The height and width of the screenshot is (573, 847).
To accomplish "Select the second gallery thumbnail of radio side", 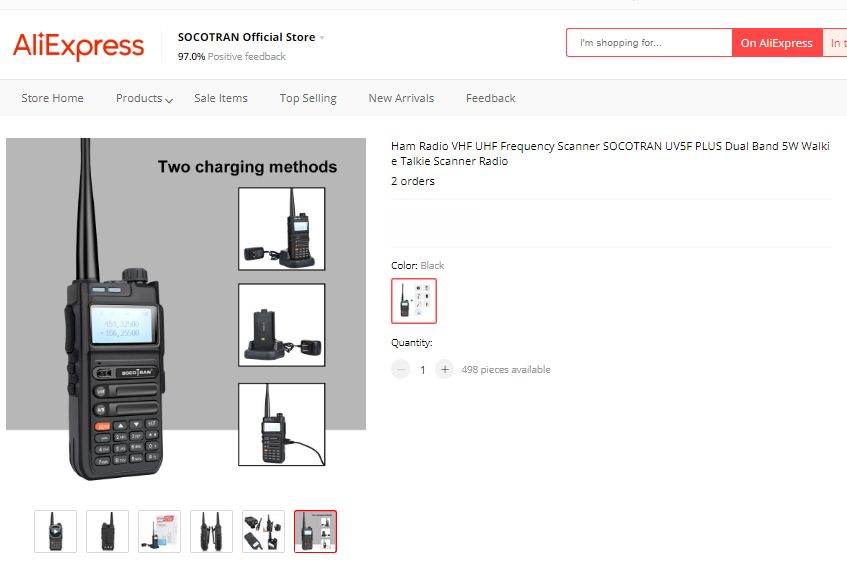I will [107, 531].
